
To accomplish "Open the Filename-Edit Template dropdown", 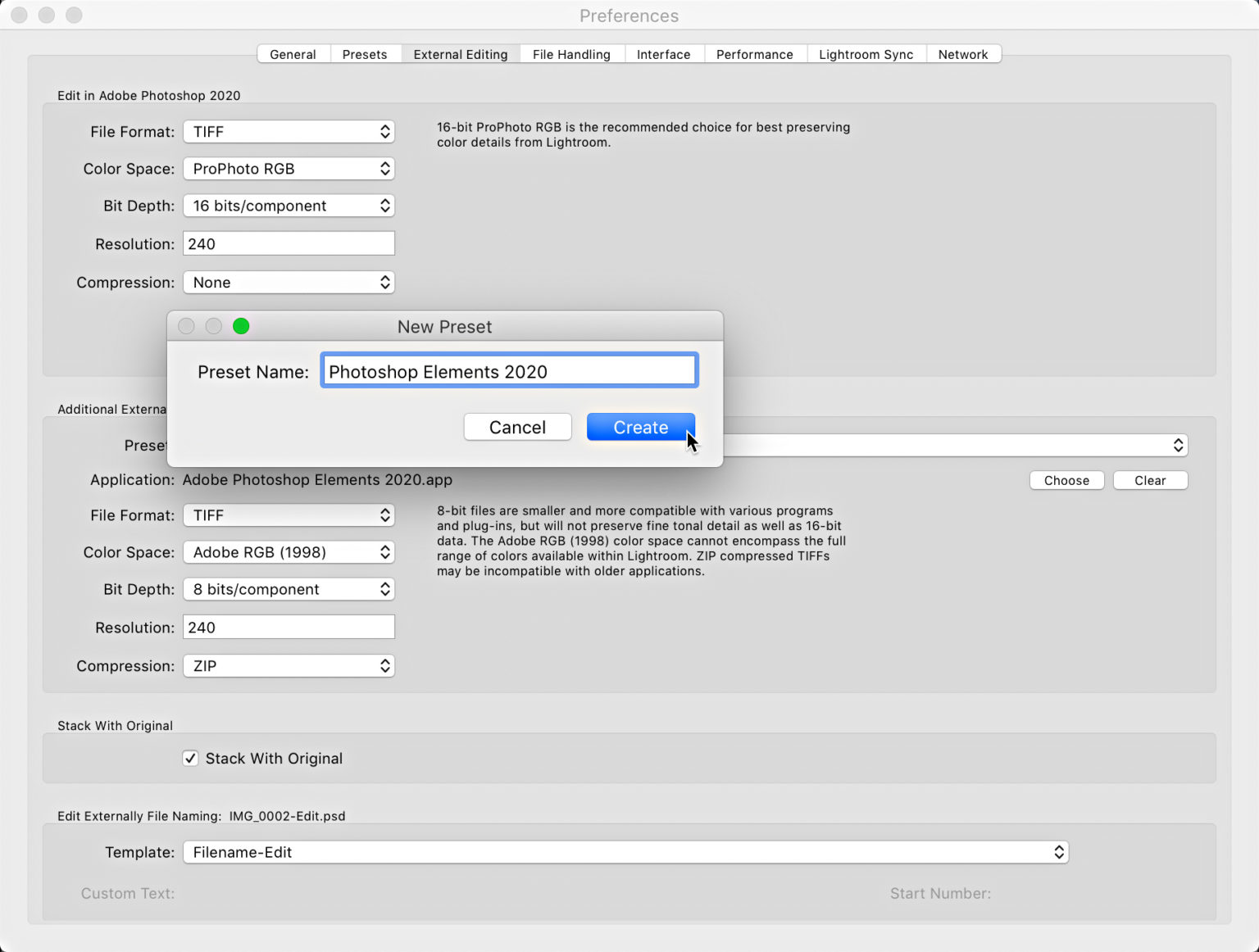I will [625, 852].
